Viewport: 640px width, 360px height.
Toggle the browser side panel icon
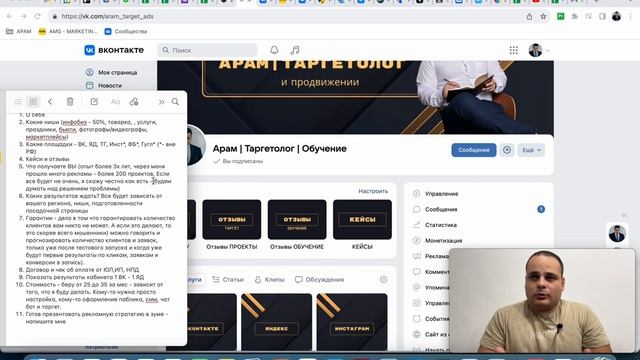[602, 16]
